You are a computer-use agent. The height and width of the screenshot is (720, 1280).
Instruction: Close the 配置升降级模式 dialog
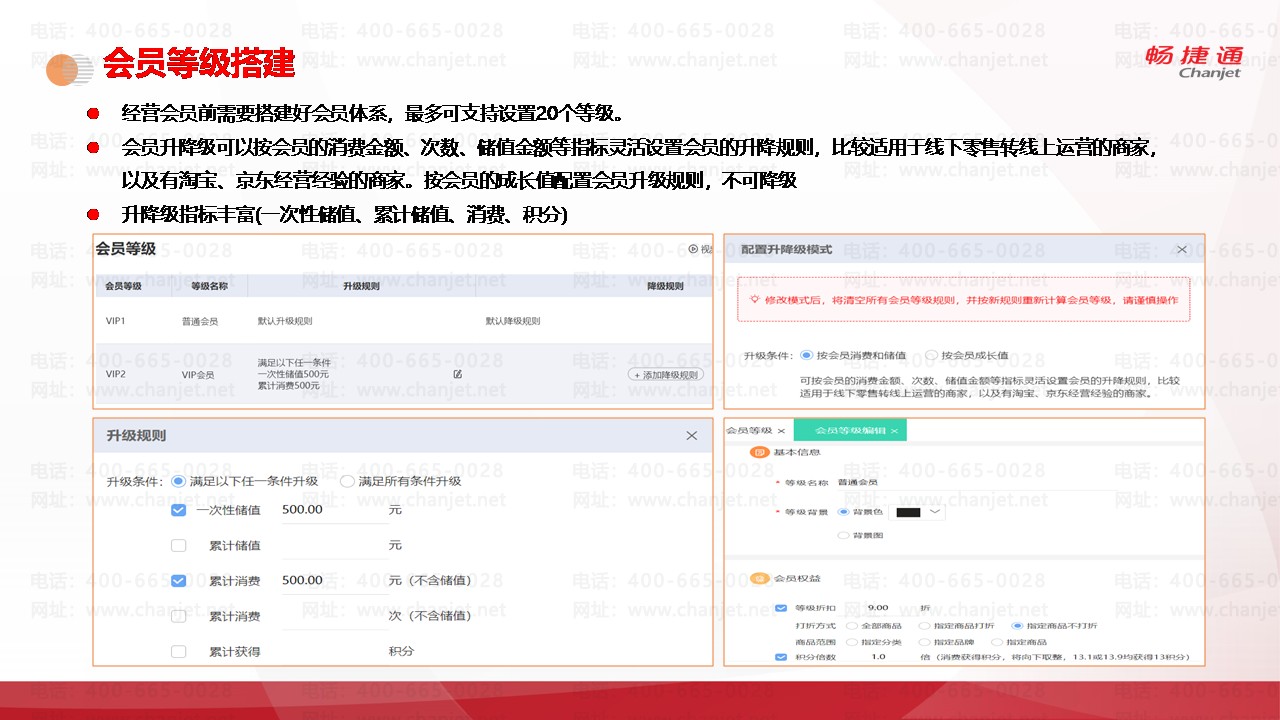(1182, 249)
